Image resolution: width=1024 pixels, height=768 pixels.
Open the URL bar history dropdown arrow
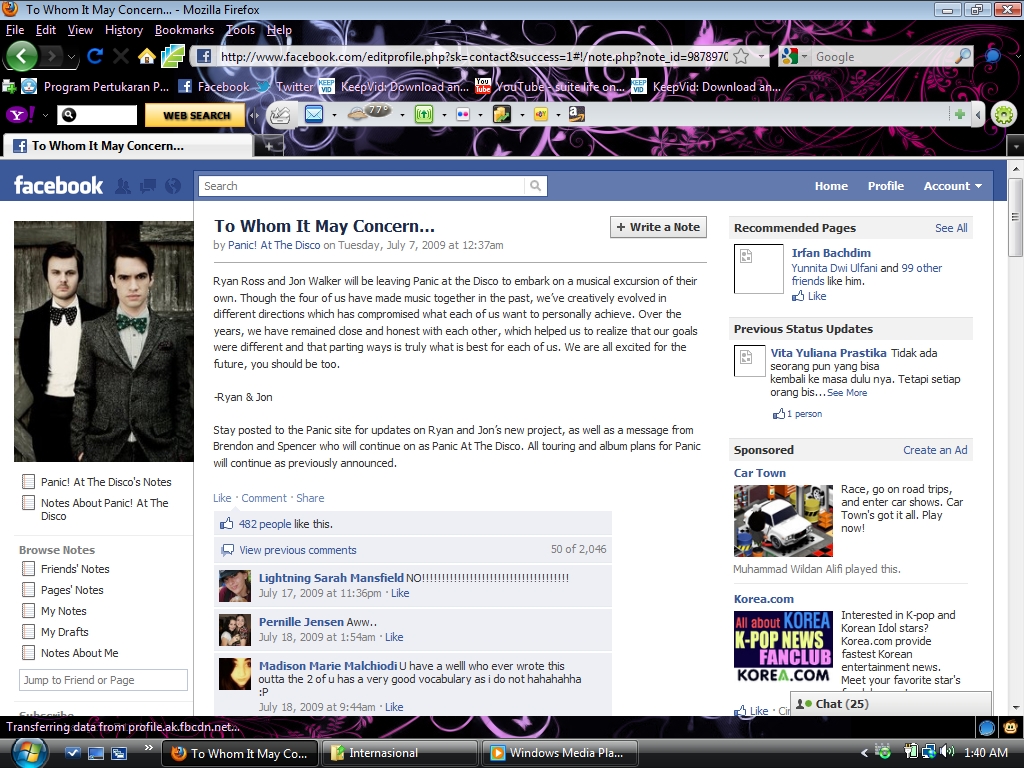tap(761, 57)
